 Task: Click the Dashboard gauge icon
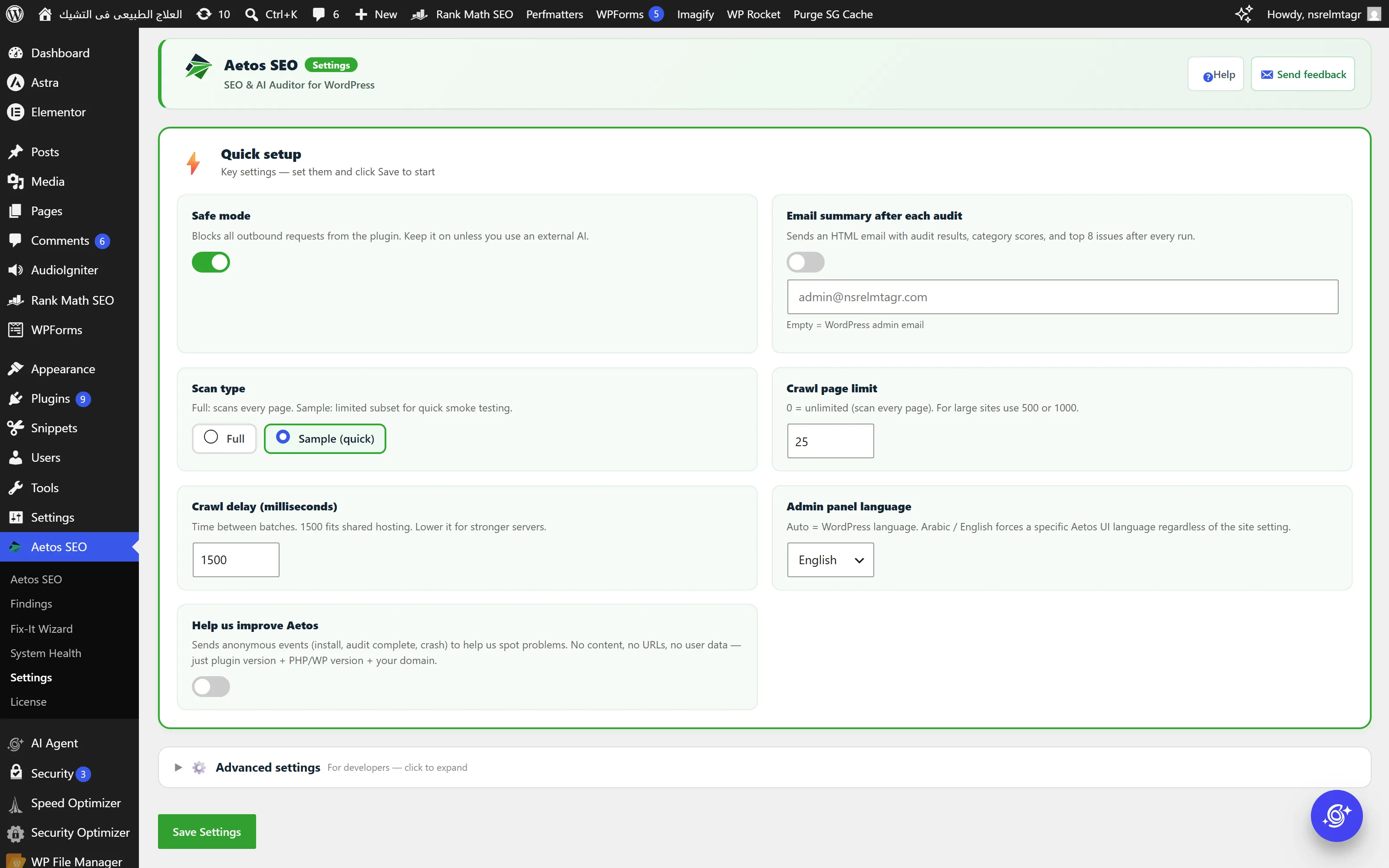point(16,53)
